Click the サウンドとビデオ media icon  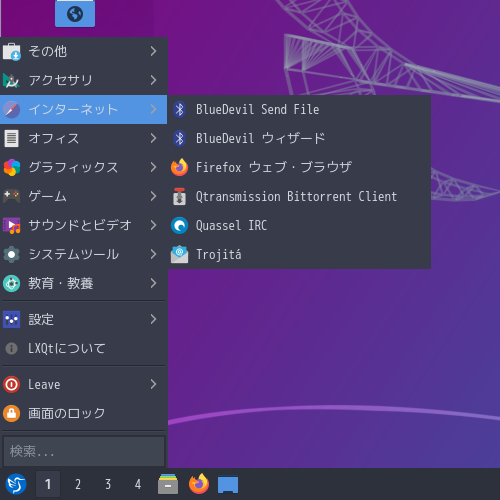tap(12, 225)
